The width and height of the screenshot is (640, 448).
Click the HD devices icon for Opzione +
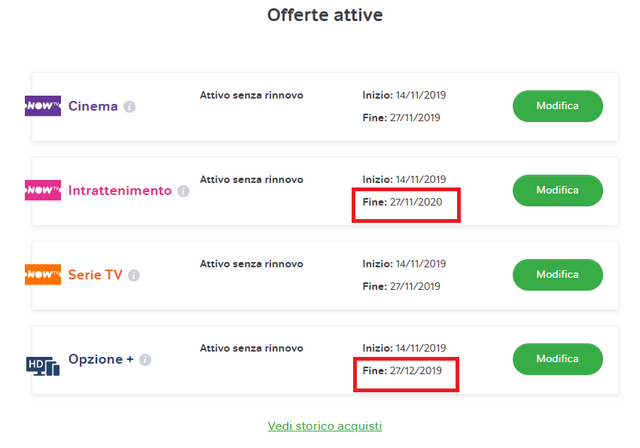pyautogui.click(x=43, y=366)
